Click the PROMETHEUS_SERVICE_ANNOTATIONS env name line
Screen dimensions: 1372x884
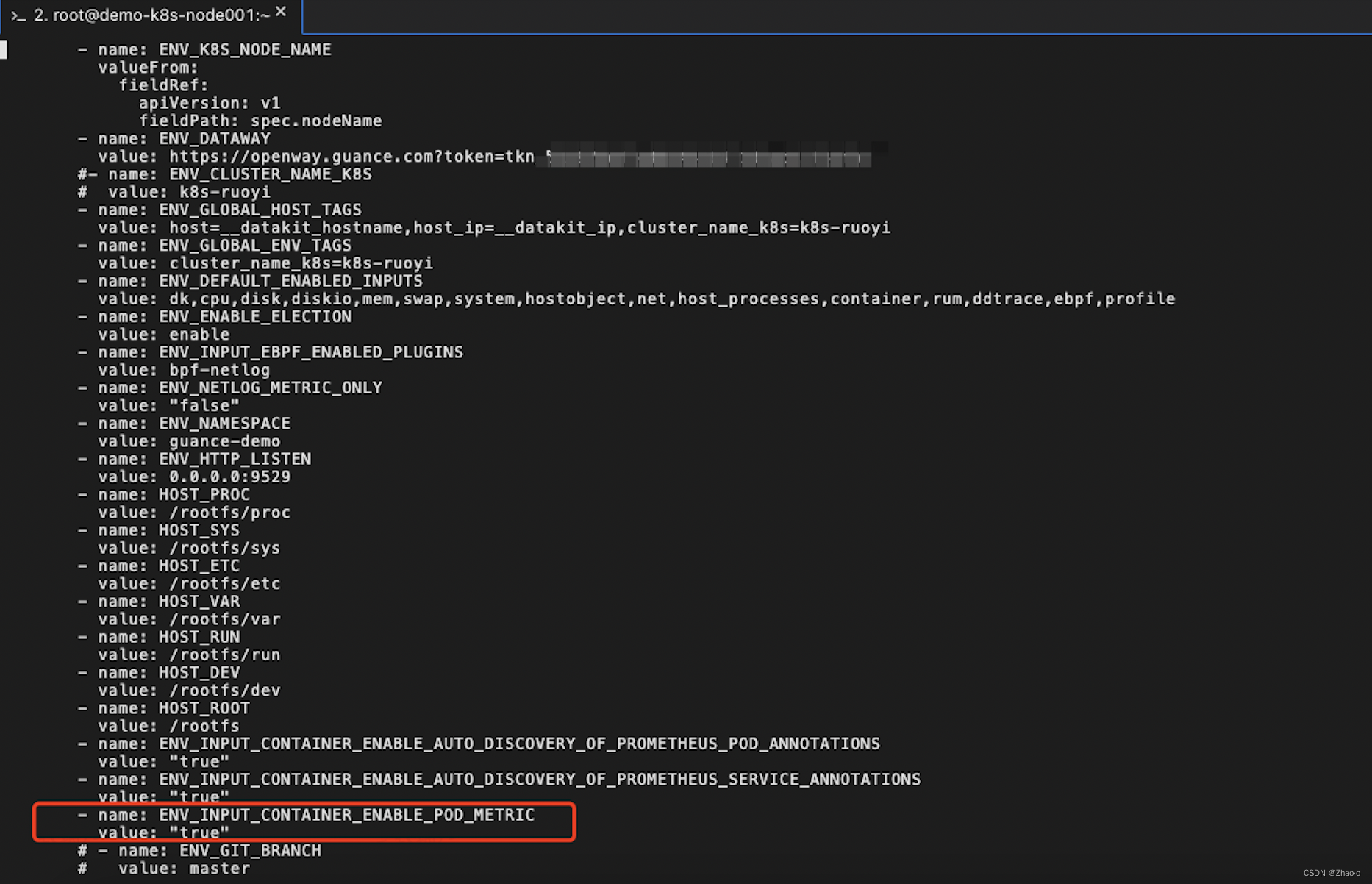tap(499, 780)
